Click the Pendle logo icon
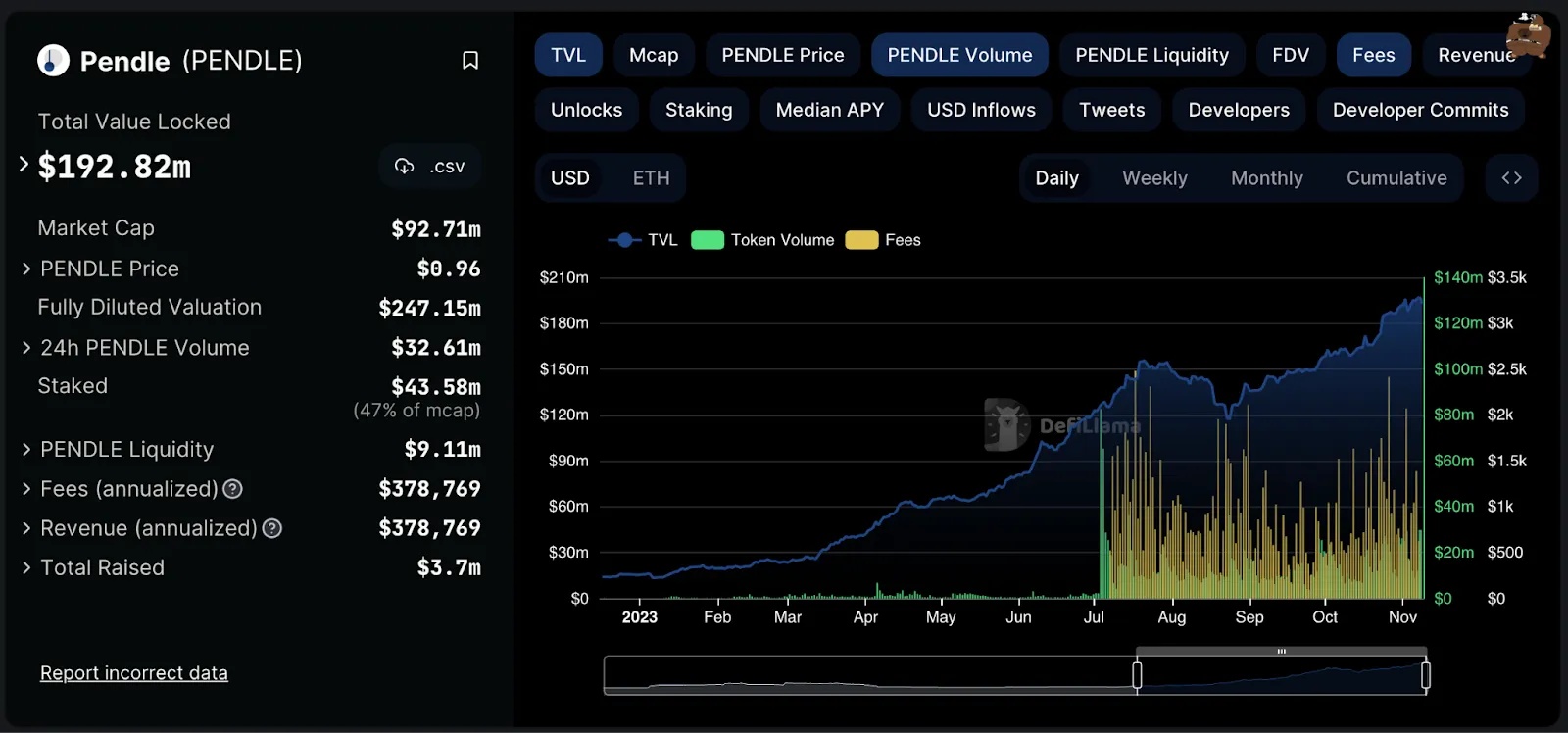The height and width of the screenshot is (733, 1568). tap(53, 61)
